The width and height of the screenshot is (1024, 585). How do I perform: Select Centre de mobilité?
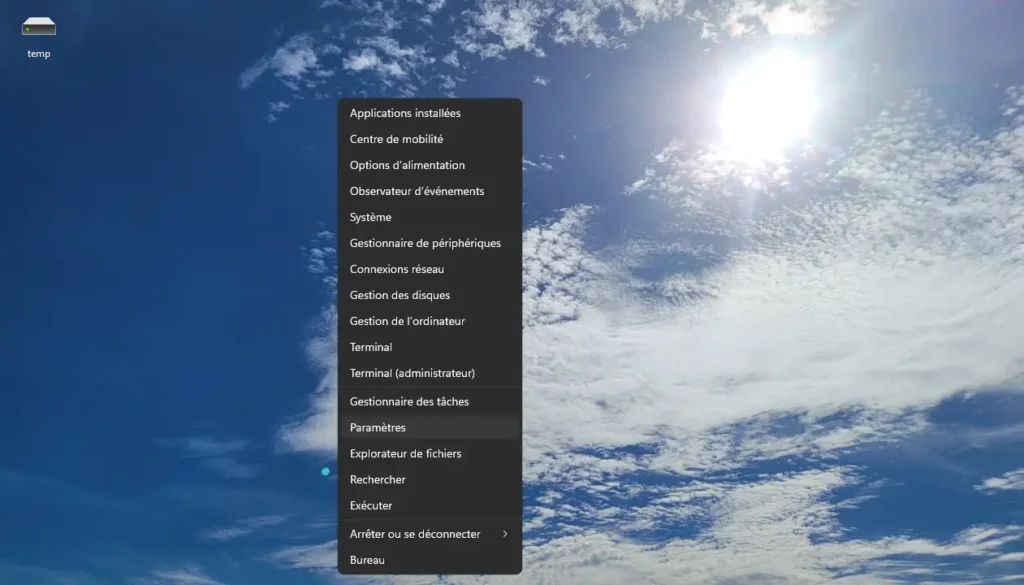coord(430,139)
